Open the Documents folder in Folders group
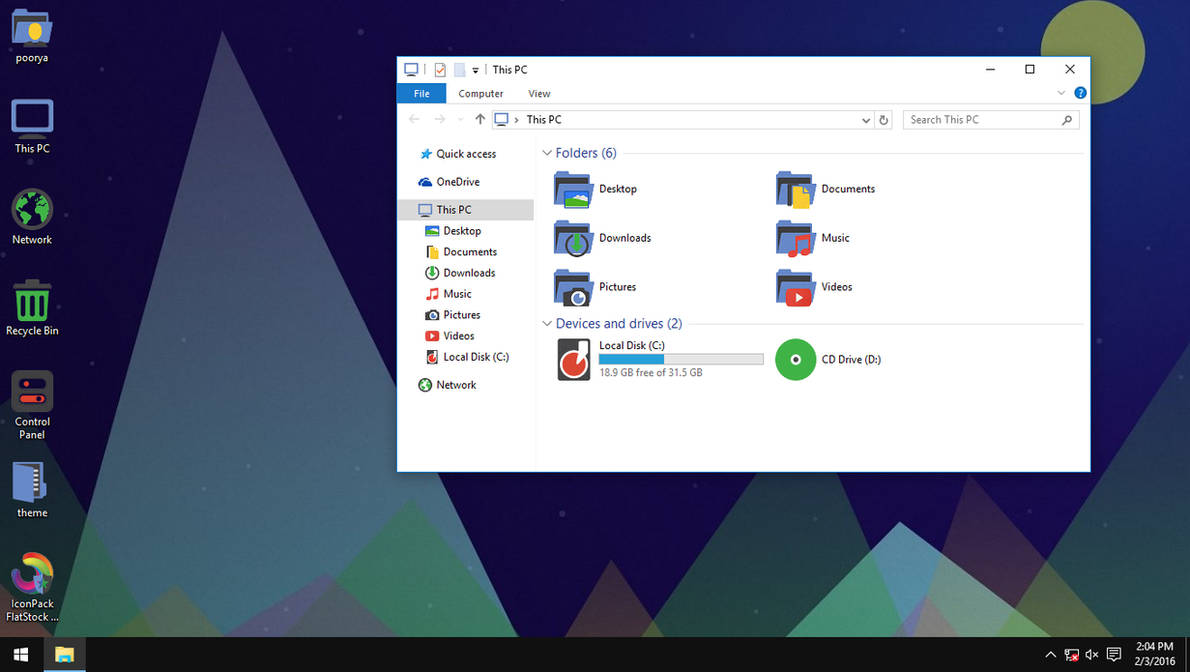 tap(795, 189)
